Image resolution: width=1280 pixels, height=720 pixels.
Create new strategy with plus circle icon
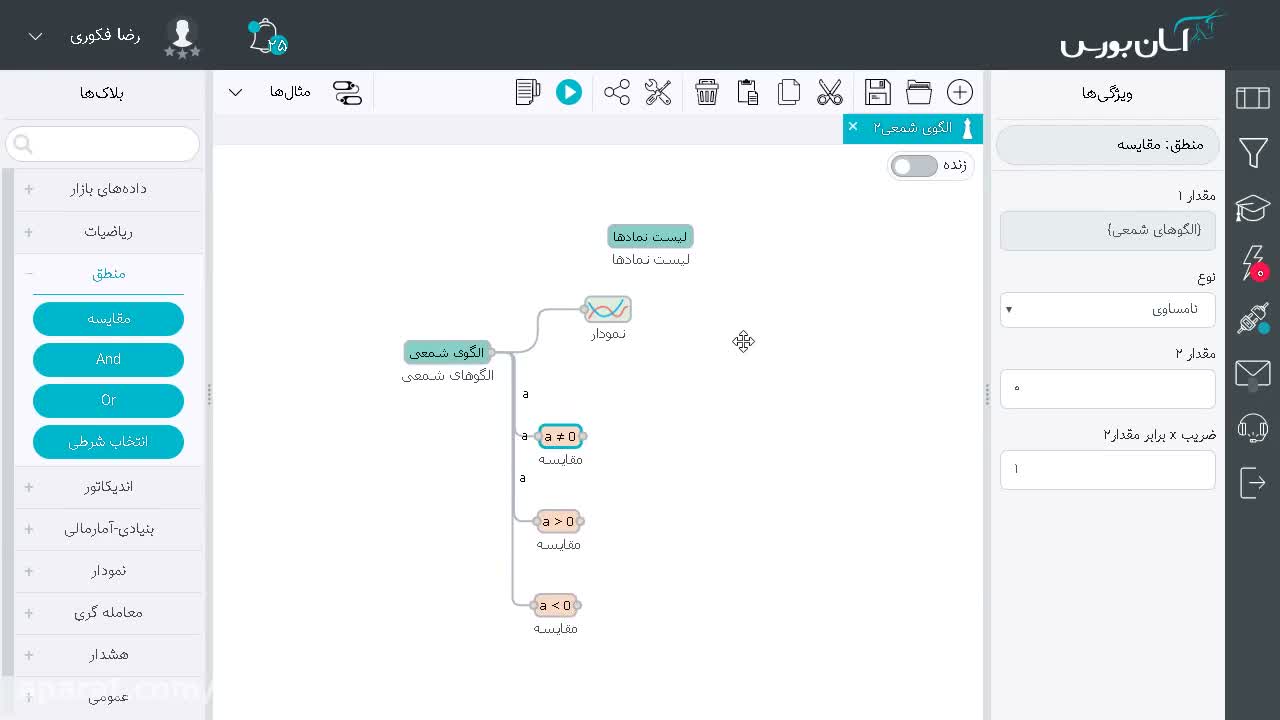click(x=960, y=92)
